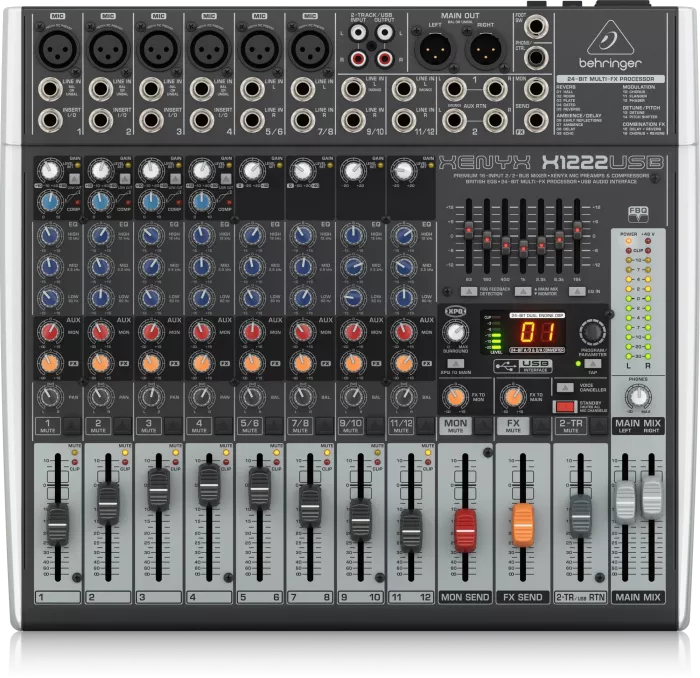Click the channel 1 PAN knob
Screen dimensions: 700x678
click(50, 396)
